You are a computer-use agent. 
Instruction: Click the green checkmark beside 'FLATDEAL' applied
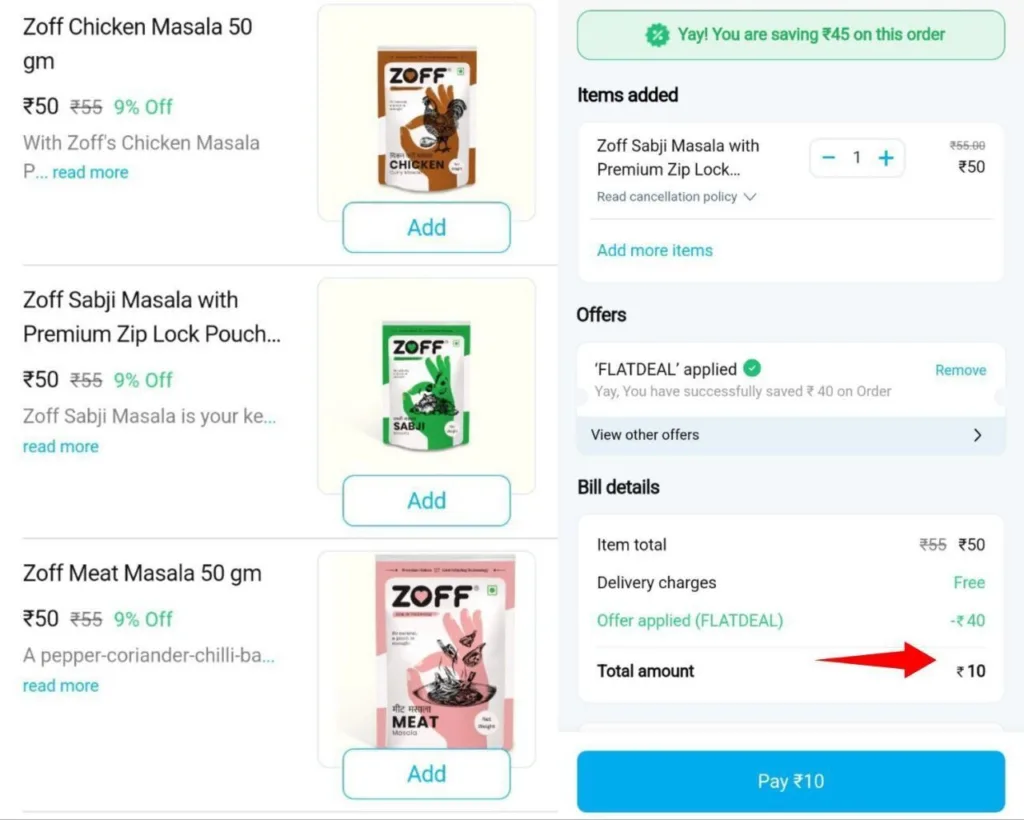tap(751, 368)
